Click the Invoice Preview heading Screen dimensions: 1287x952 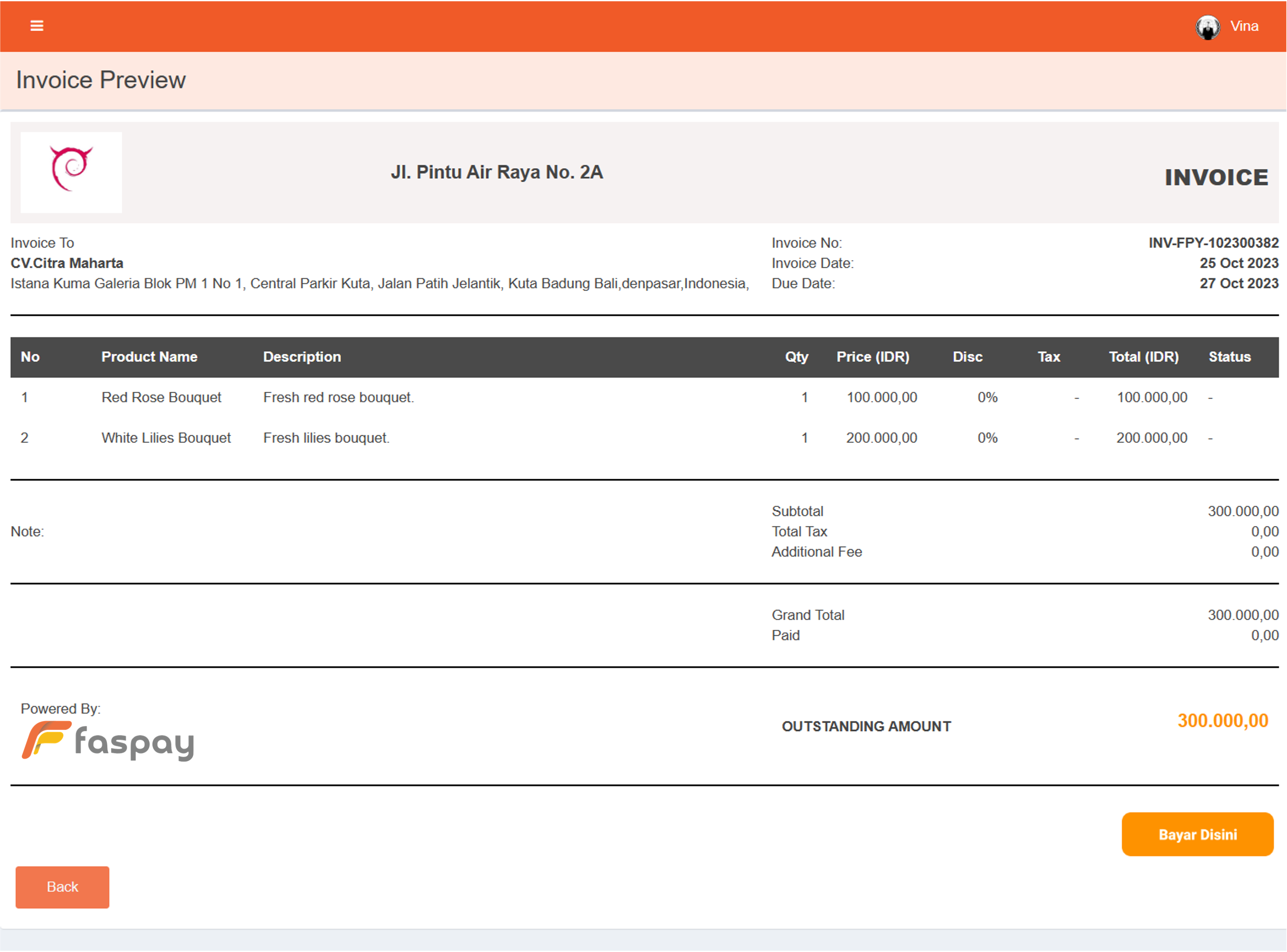coord(101,80)
